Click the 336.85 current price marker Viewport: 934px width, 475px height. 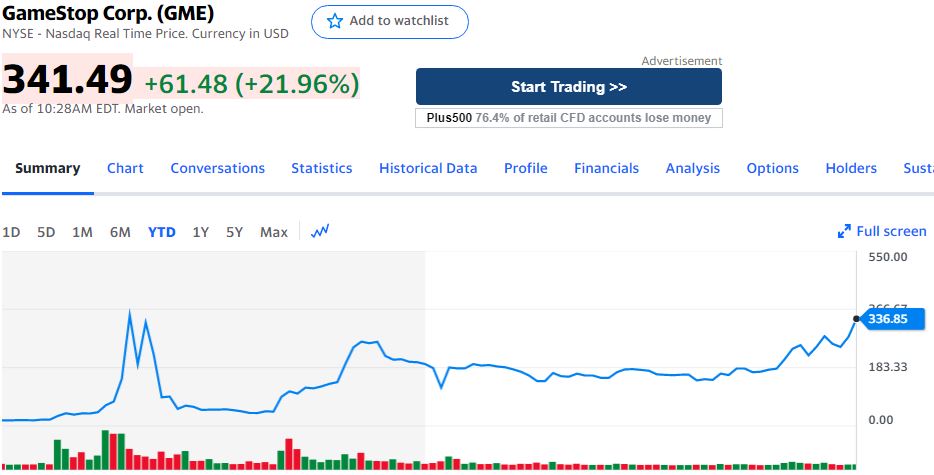click(892, 319)
